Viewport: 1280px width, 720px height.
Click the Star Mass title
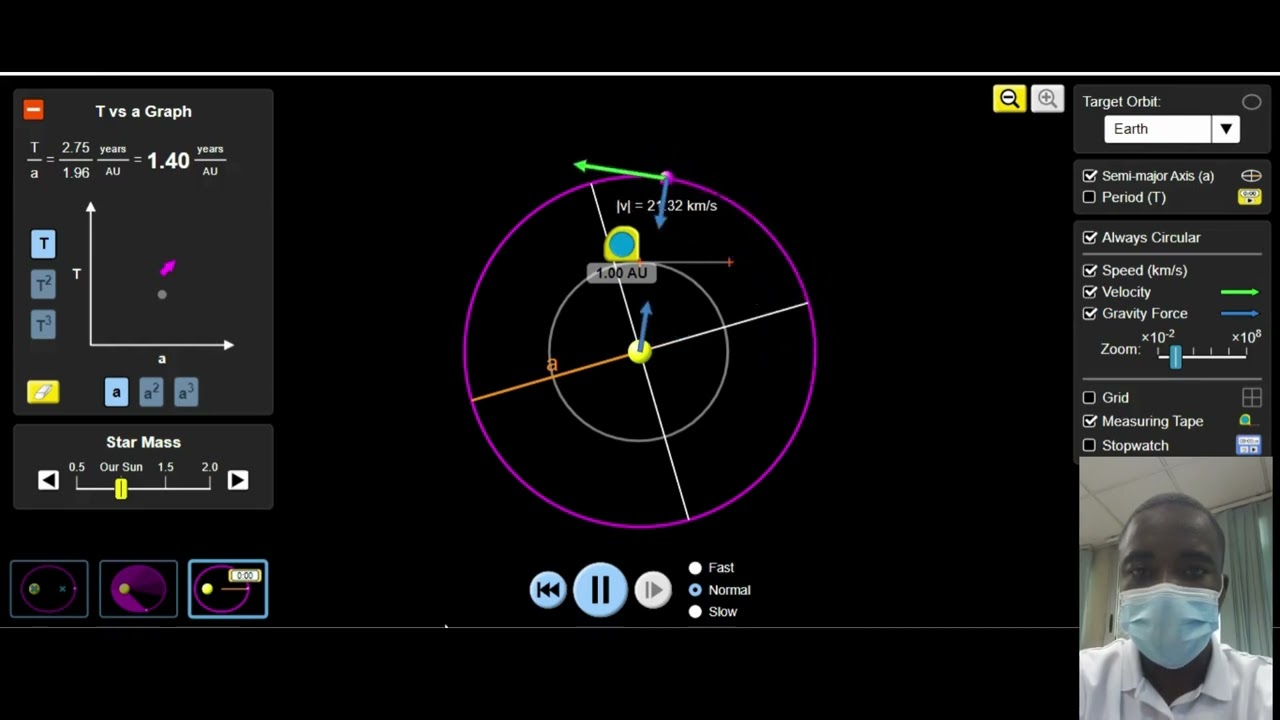[144, 442]
